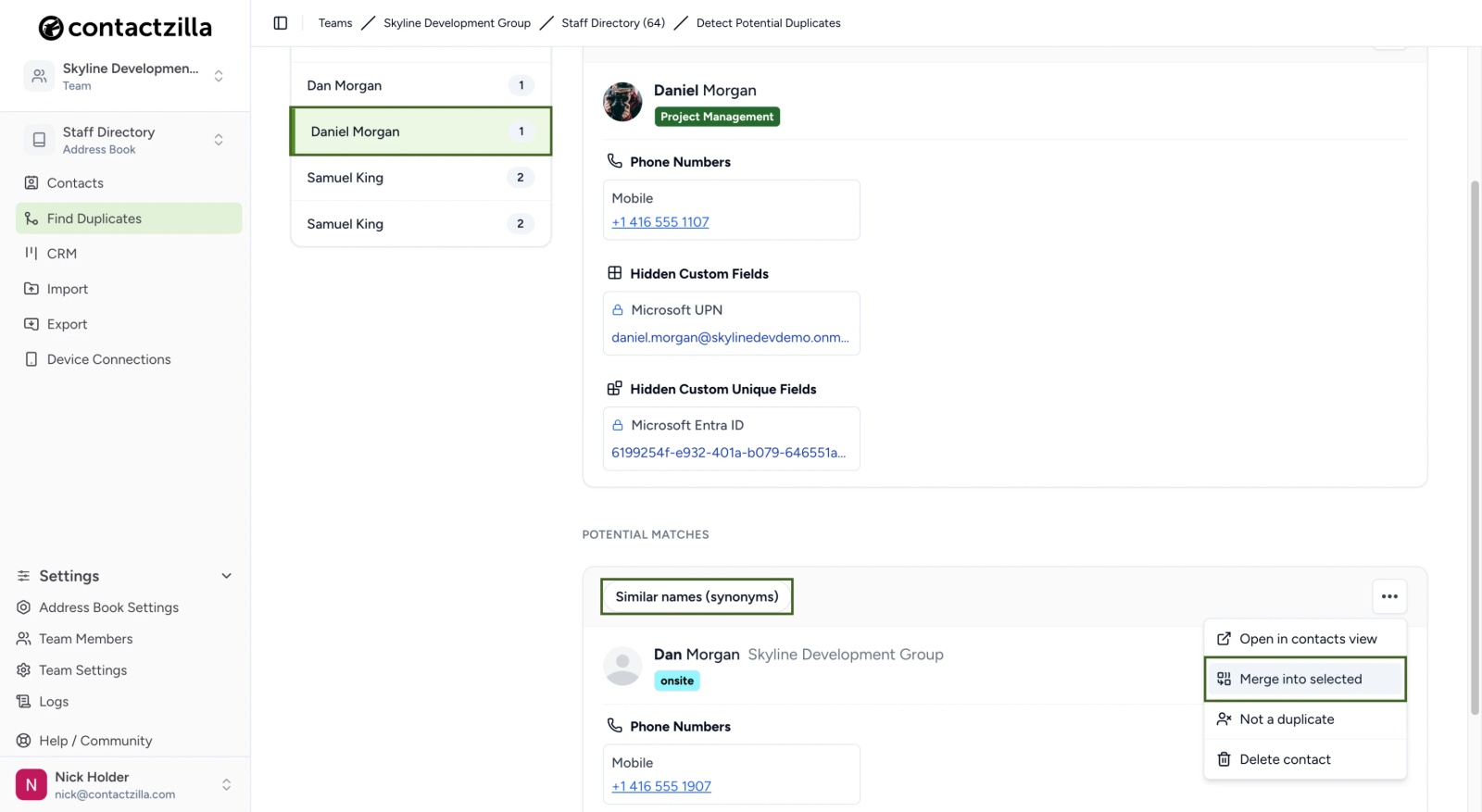Select Dan Morgan in duplicates list
Viewport: 1482px width, 812px height.
pos(421,85)
